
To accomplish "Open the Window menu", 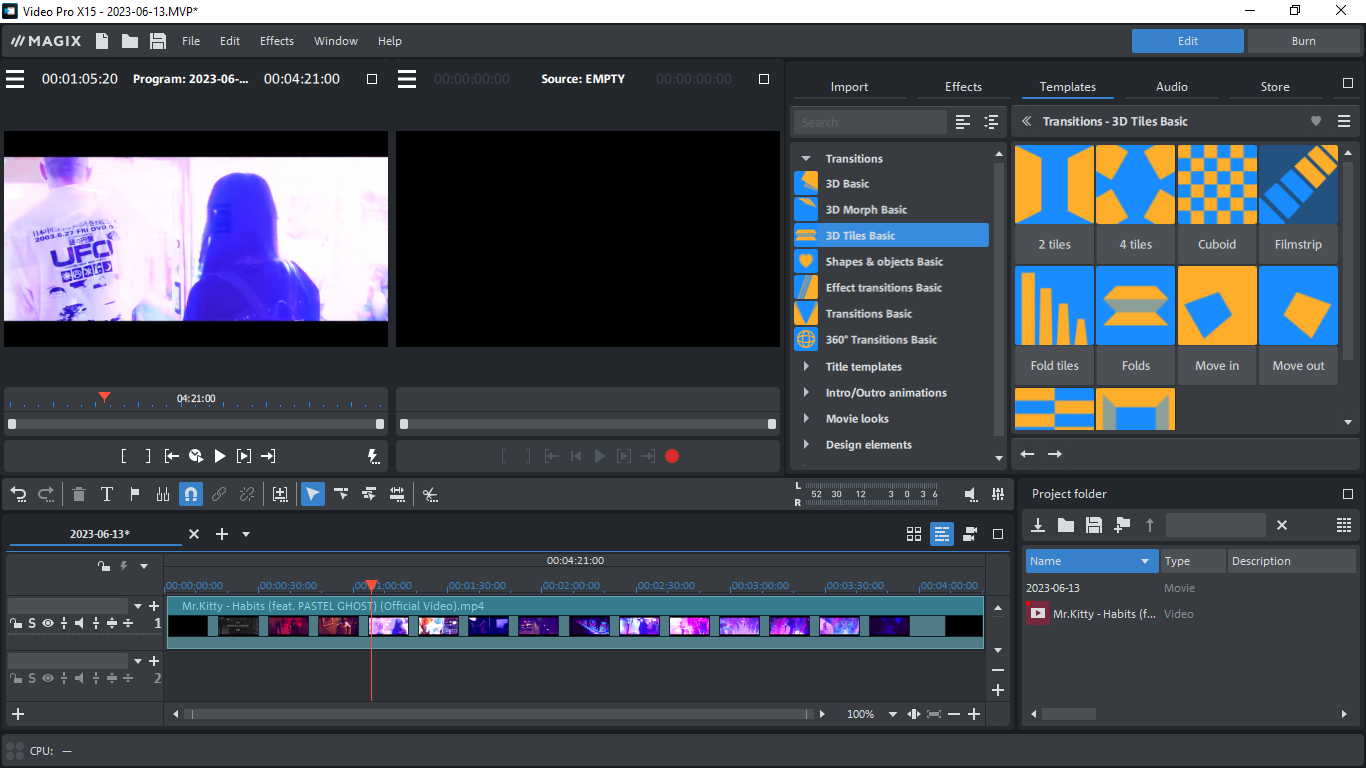I will 335,41.
